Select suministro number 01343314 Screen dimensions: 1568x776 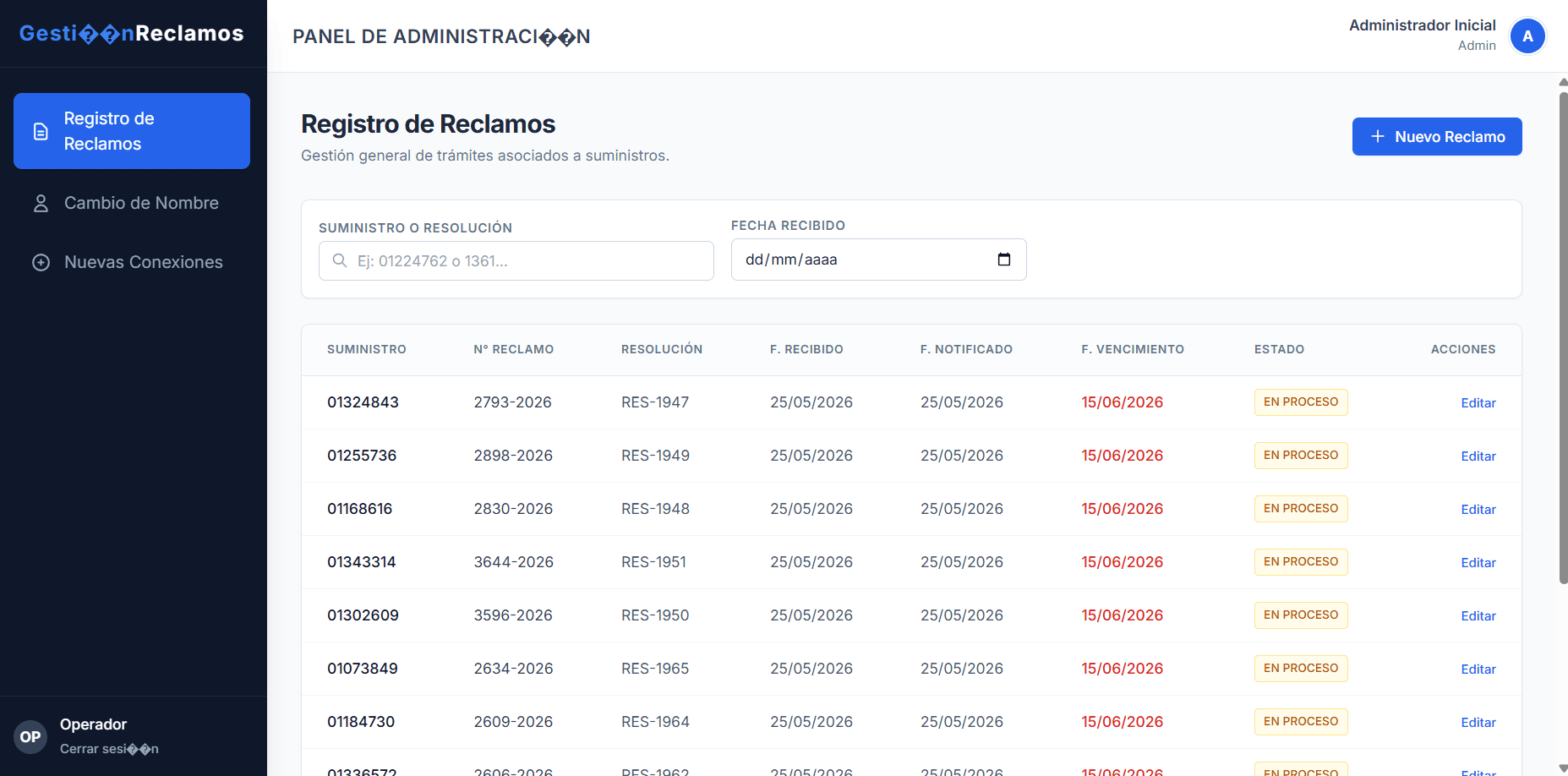tap(362, 562)
